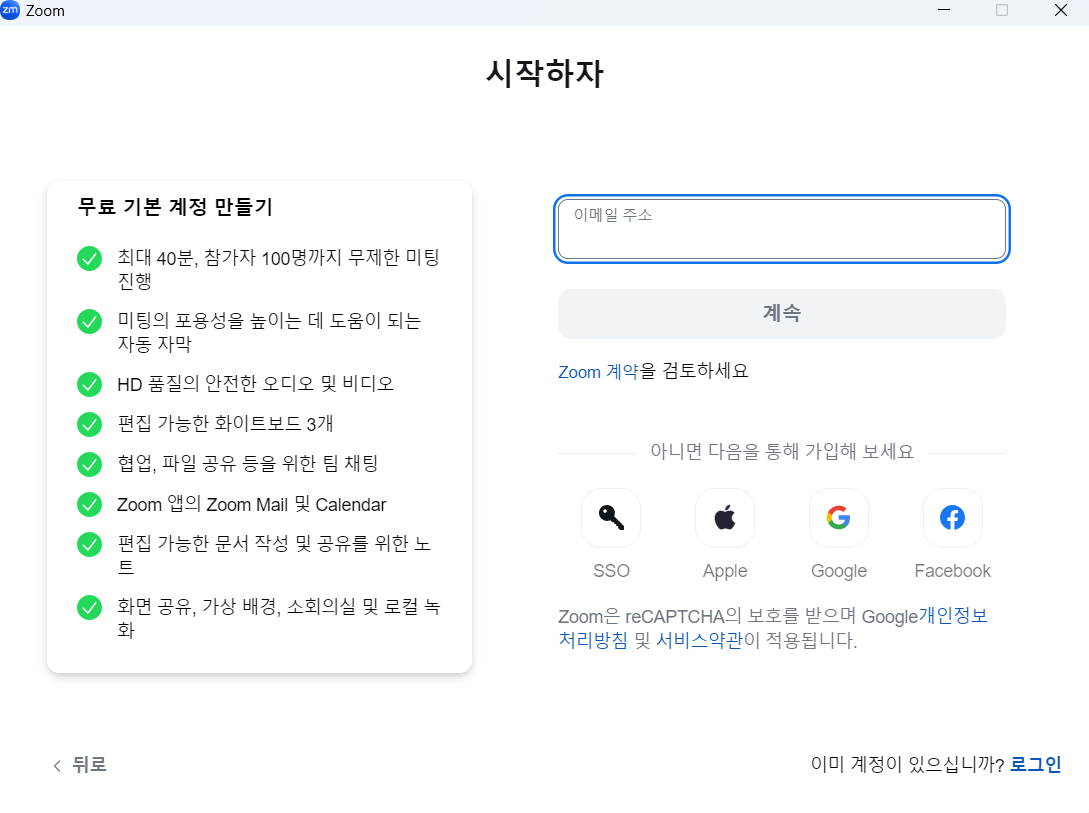This screenshot has height=813, width=1089.
Task: Click the SSO label text
Action: pyautogui.click(x=611, y=571)
